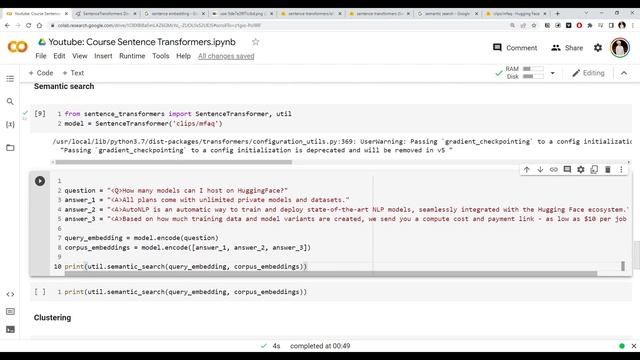Focus the browser address bar
Viewport: 640px width, 360px height.
(x=278, y=25)
